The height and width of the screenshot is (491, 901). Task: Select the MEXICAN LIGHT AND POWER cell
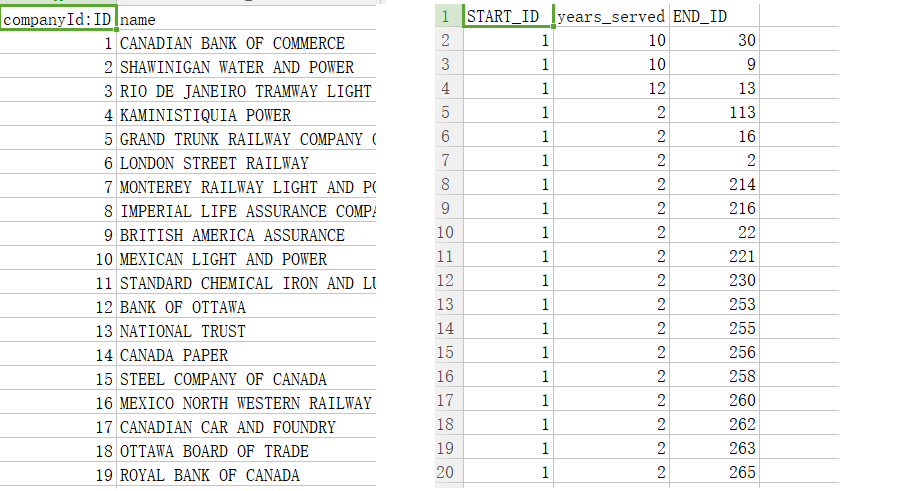(247, 259)
